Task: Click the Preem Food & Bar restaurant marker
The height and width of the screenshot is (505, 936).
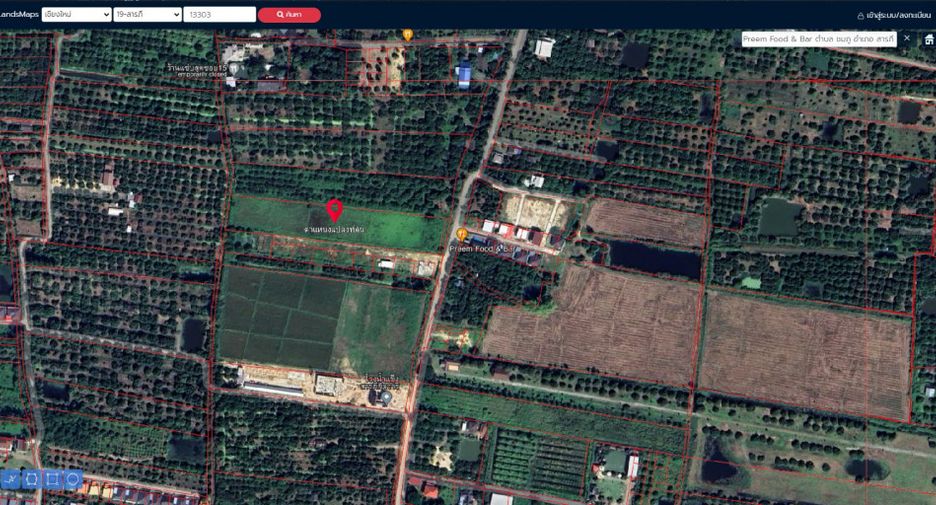Action: click(461, 234)
